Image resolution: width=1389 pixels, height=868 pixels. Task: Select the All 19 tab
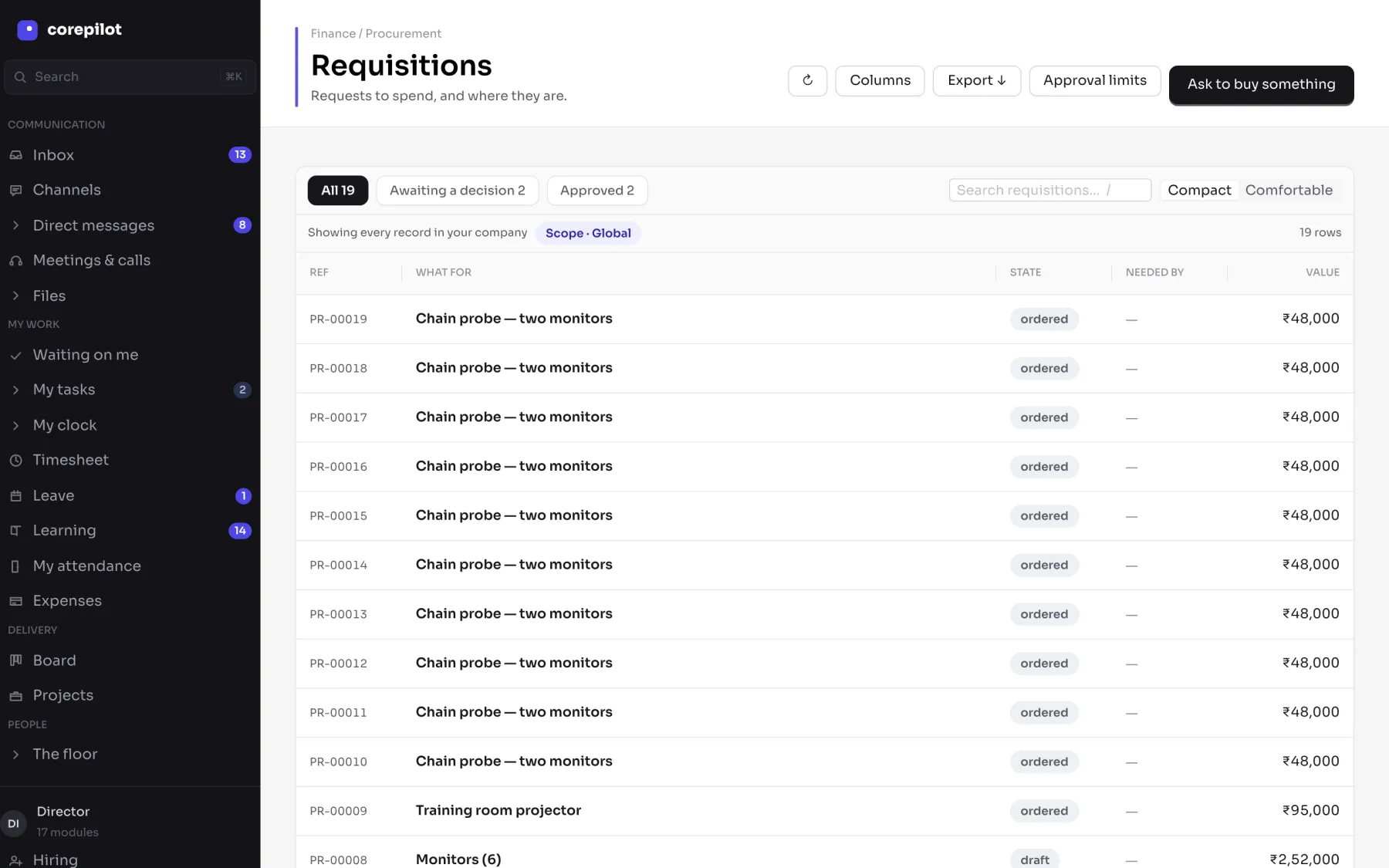click(x=338, y=191)
